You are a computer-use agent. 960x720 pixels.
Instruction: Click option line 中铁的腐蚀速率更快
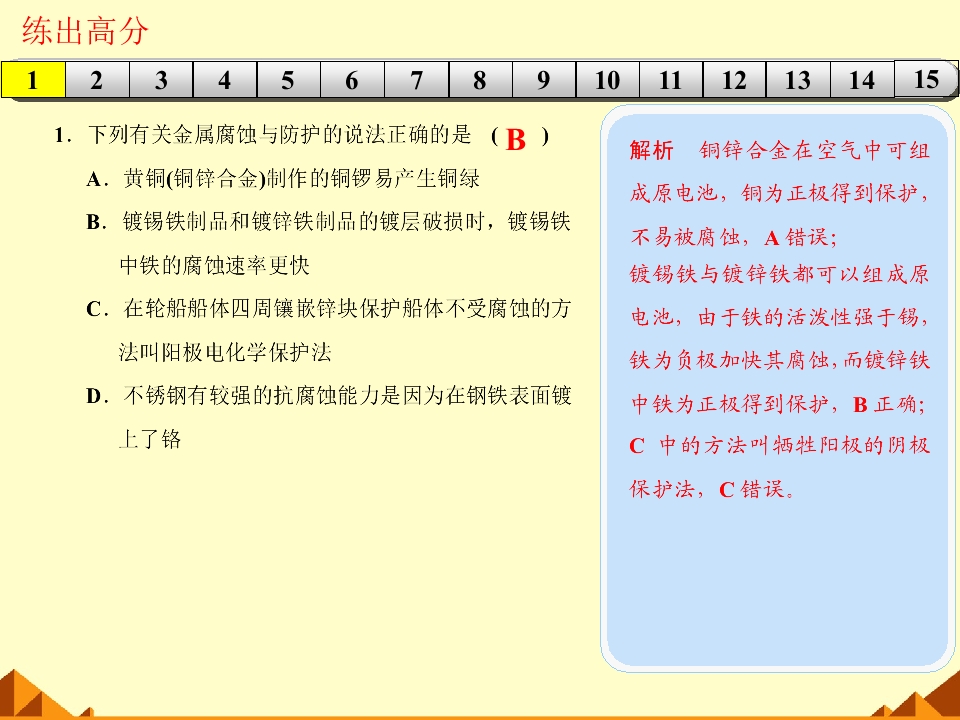[x=215, y=265]
